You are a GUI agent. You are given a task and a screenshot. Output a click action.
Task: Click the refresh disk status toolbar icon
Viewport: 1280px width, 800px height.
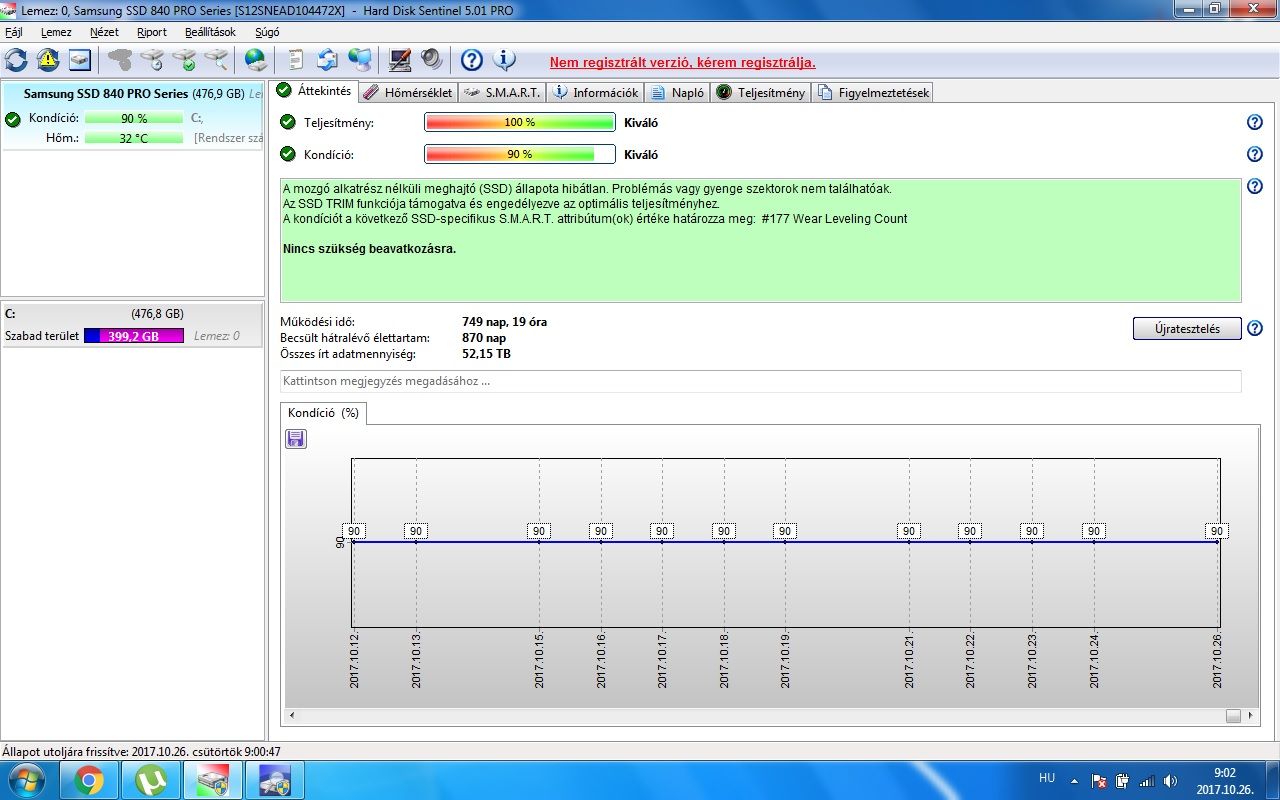tap(16, 60)
